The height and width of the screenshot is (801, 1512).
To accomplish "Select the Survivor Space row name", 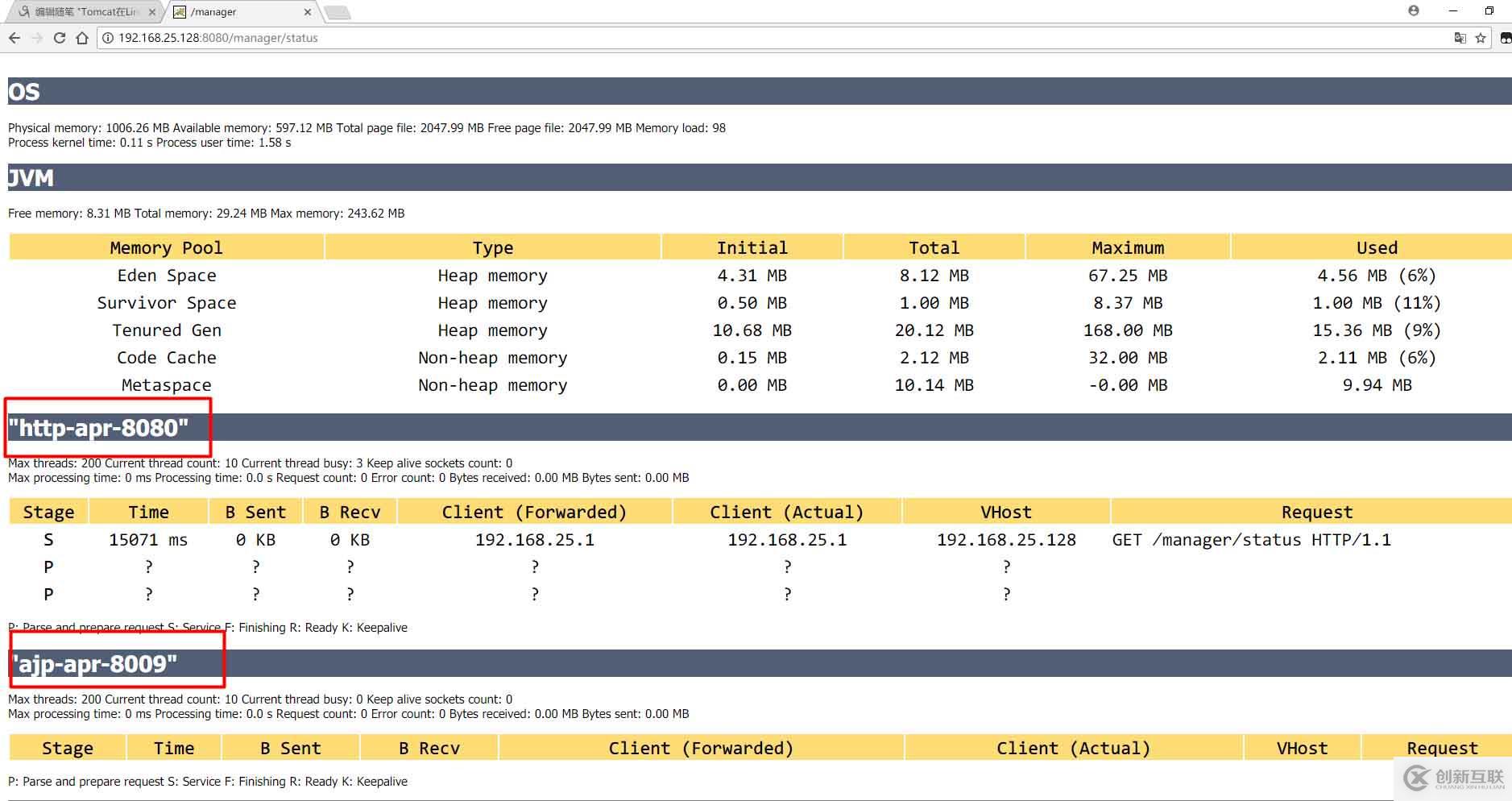I will coord(167,303).
